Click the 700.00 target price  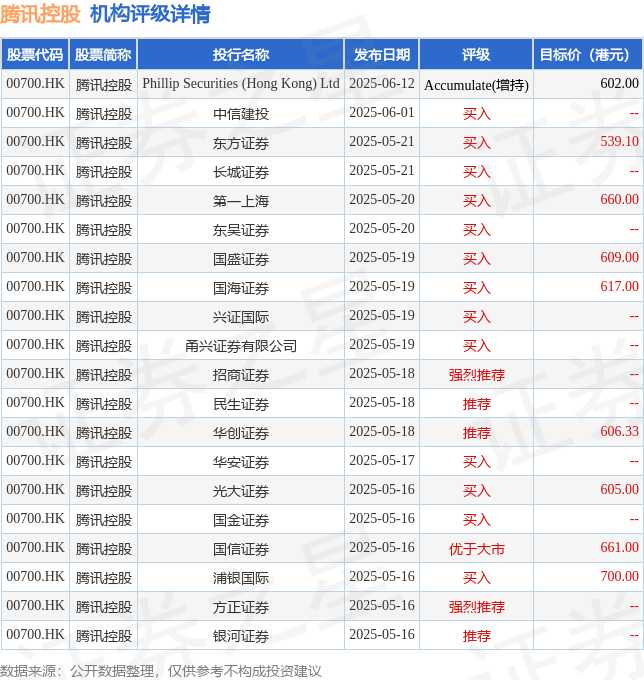(619, 577)
